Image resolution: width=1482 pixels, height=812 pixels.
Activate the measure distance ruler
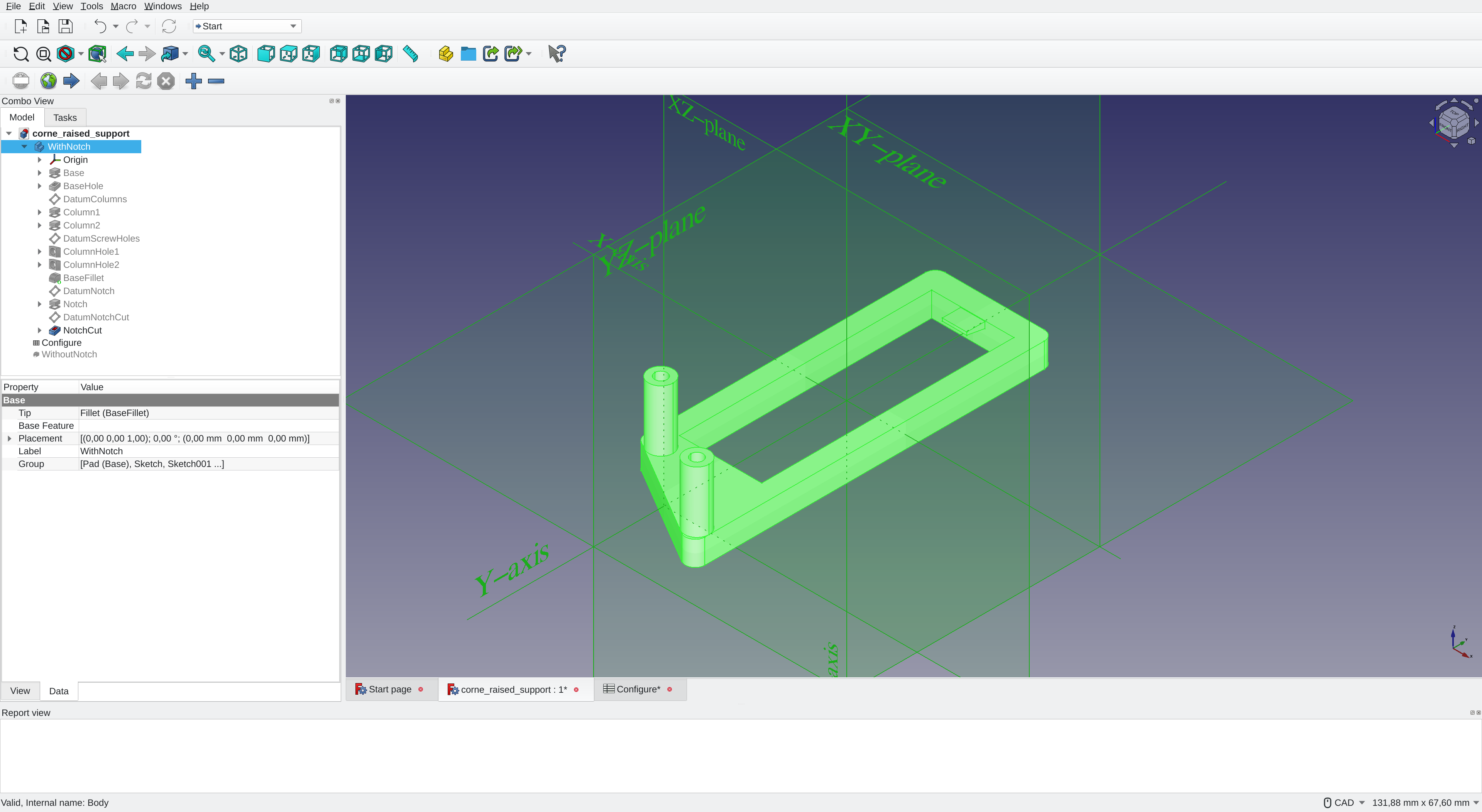410,54
